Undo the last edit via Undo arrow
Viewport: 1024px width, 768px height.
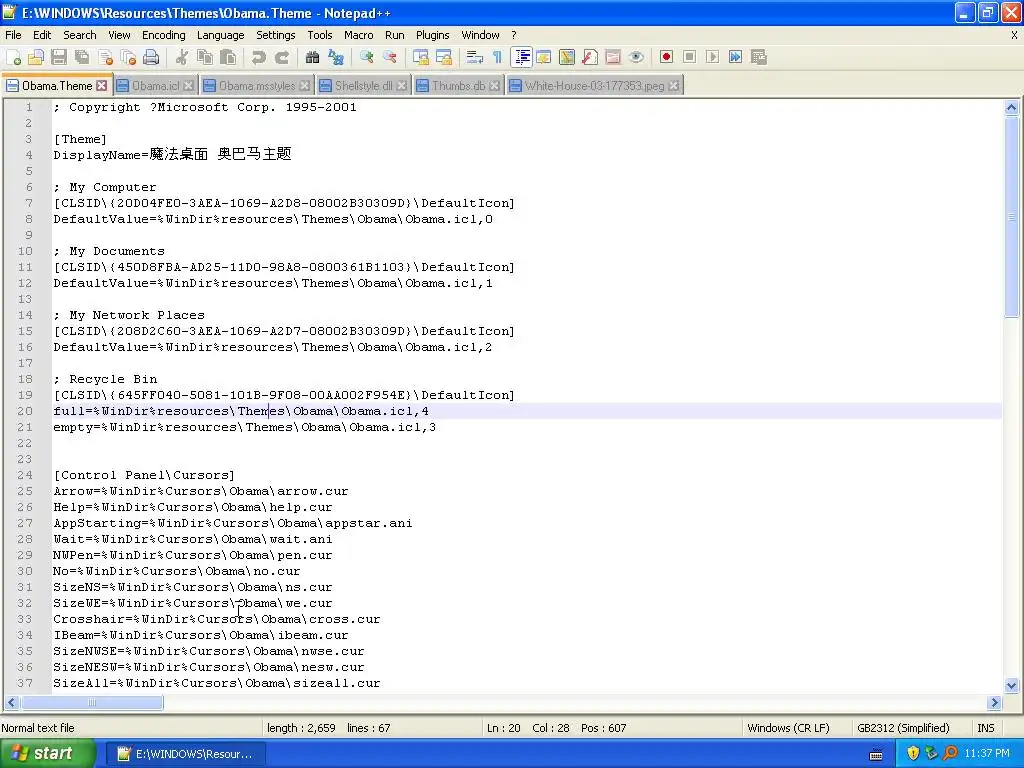click(x=259, y=57)
